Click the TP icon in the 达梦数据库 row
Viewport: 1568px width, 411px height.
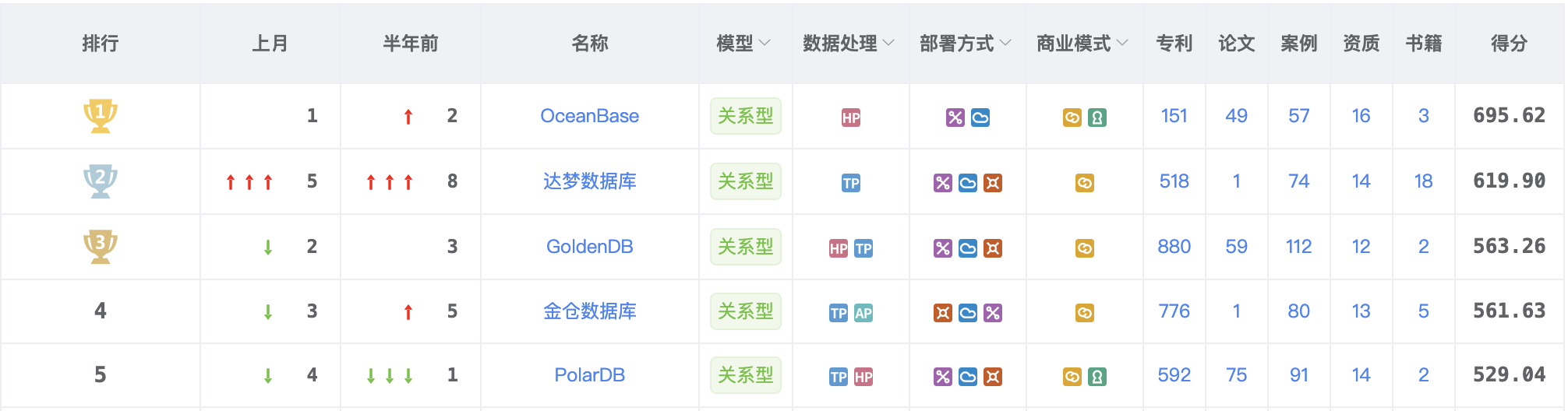click(x=851, y=183)
